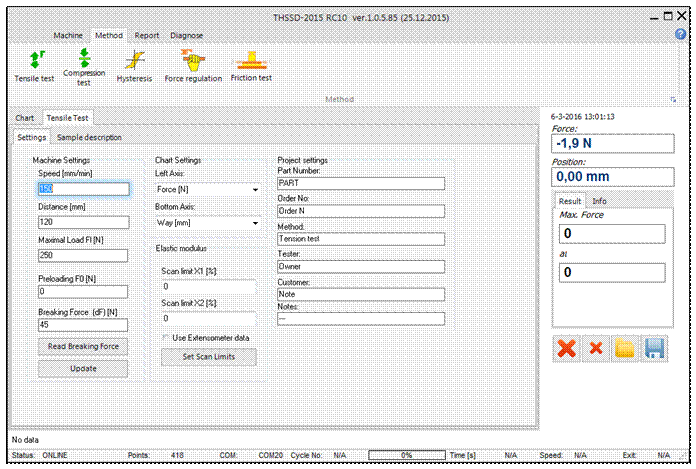Viewport: 696px width, 469px height.
Task: Click the Method field containing Tension test
Action: [x=361, y=239]
